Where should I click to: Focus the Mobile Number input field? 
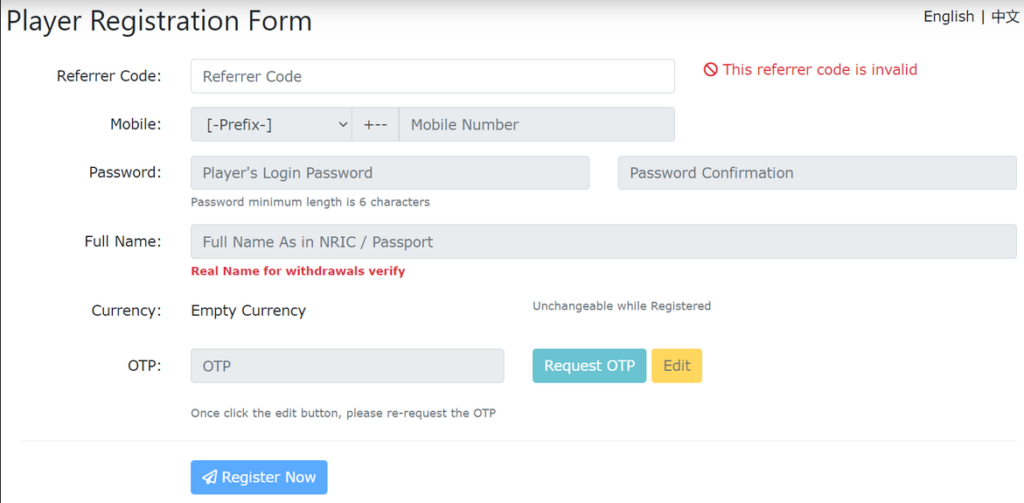click(537, 124)
